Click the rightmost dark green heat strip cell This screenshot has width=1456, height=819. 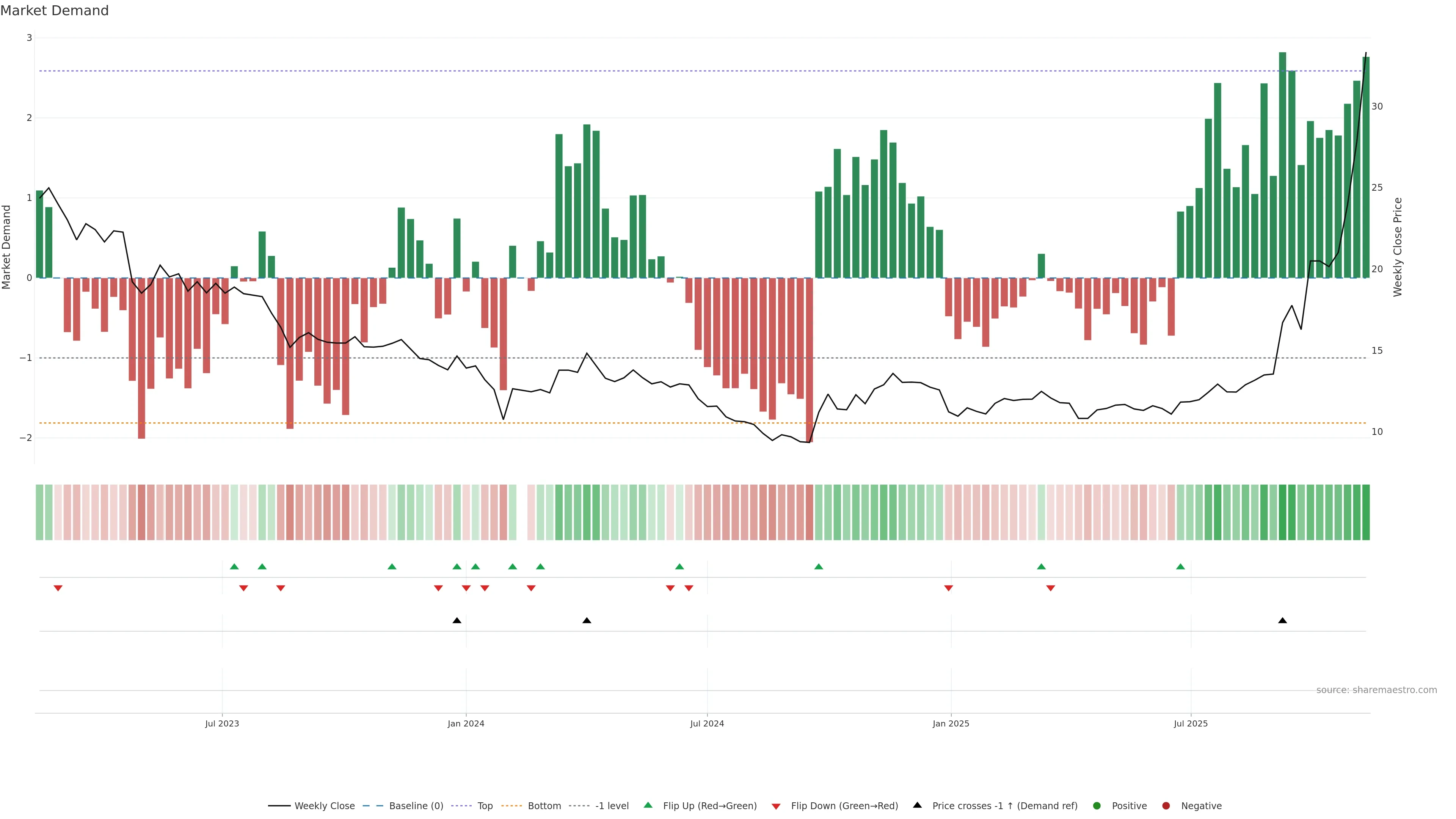(1365, 512)
